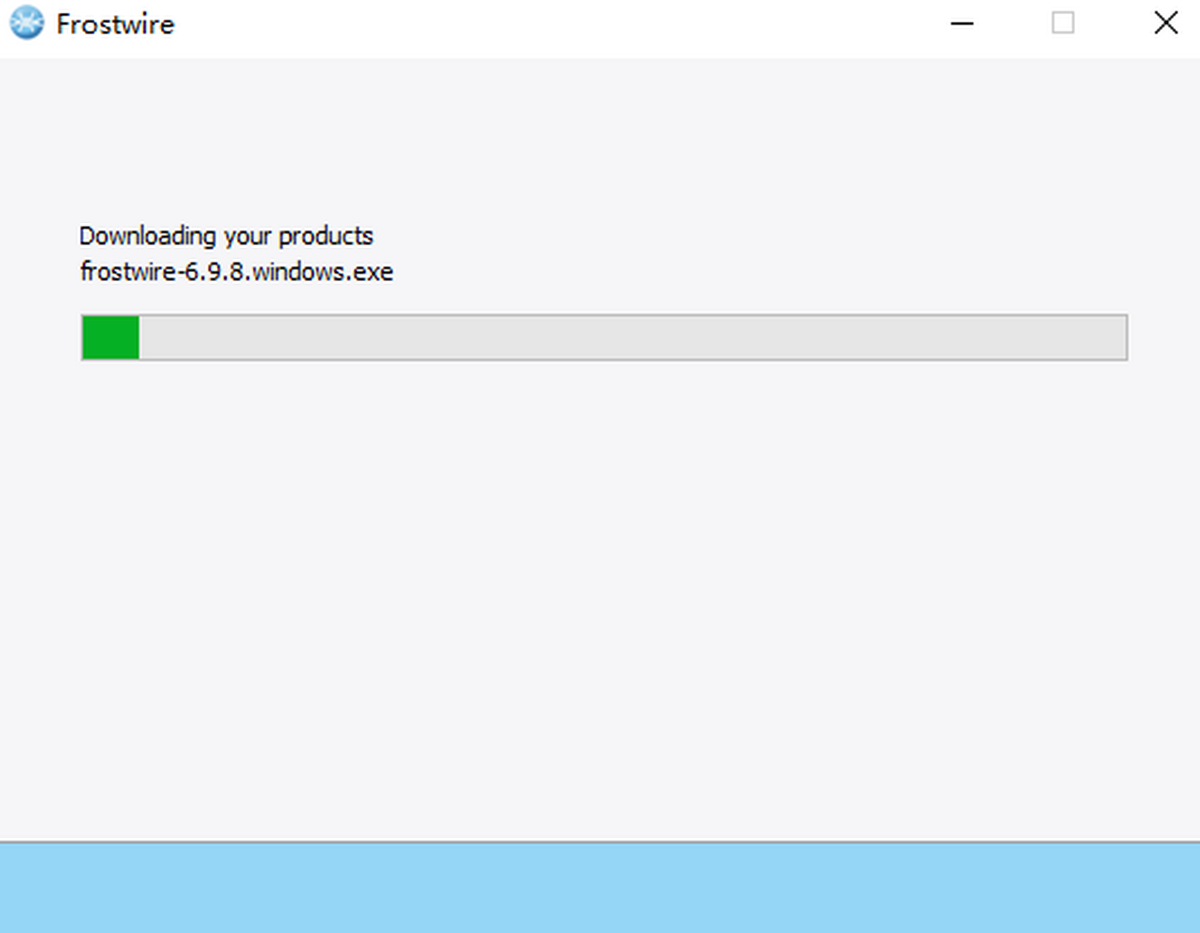Click the download progress bar

click(x=604, y=337)
